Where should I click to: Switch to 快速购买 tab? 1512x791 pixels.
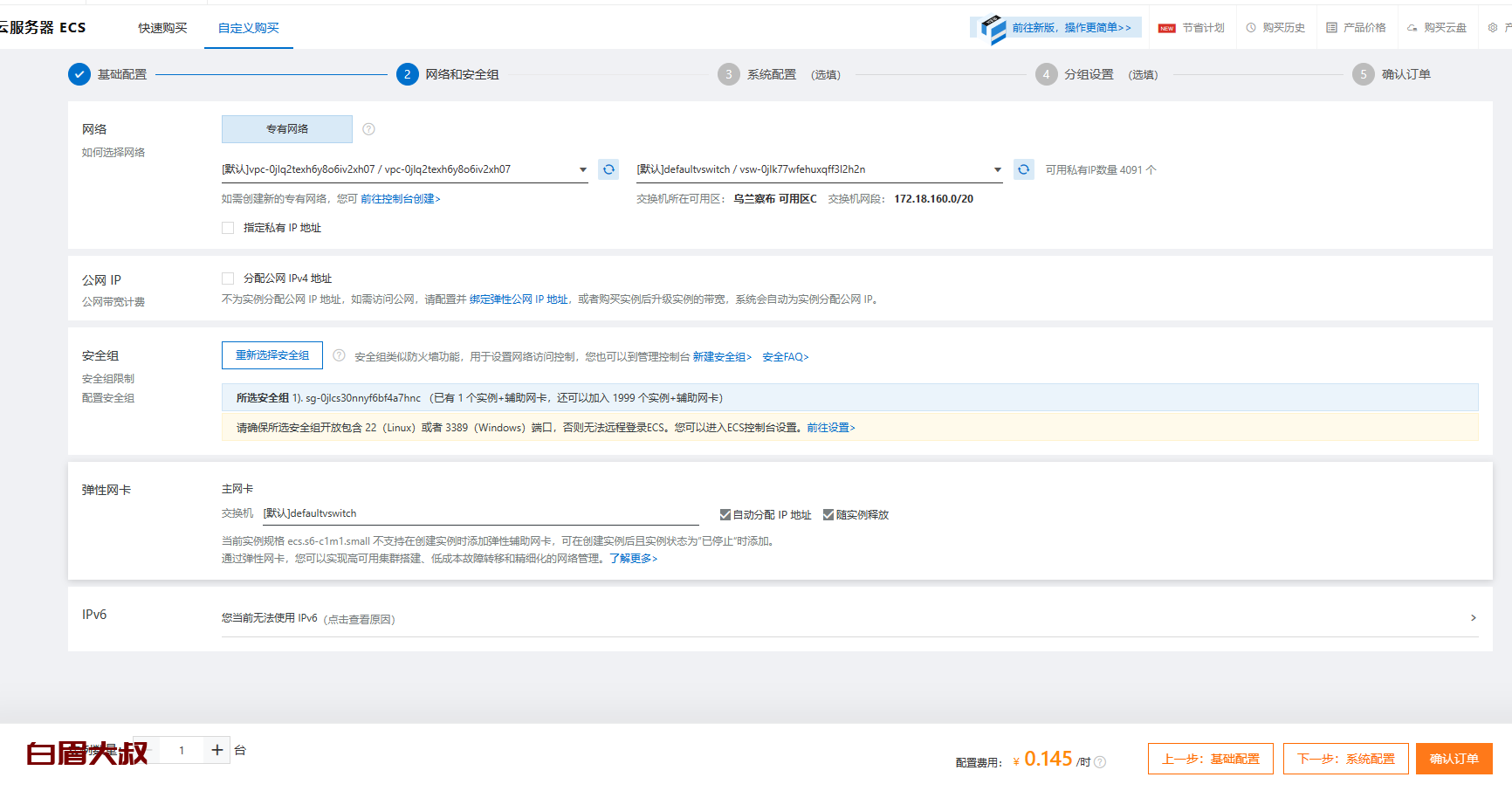pos(162,28)
